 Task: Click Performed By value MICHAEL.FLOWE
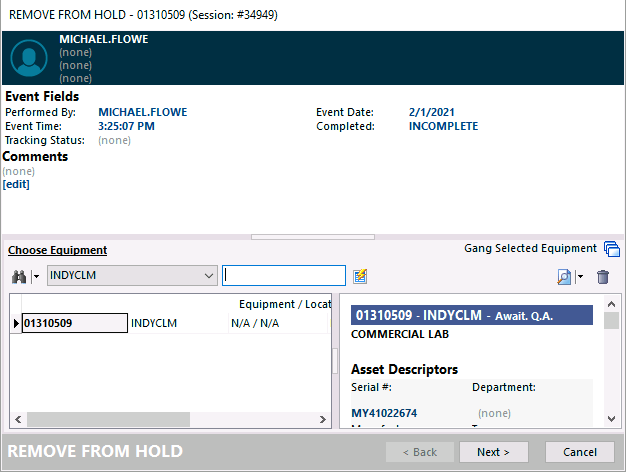point(143,112)
